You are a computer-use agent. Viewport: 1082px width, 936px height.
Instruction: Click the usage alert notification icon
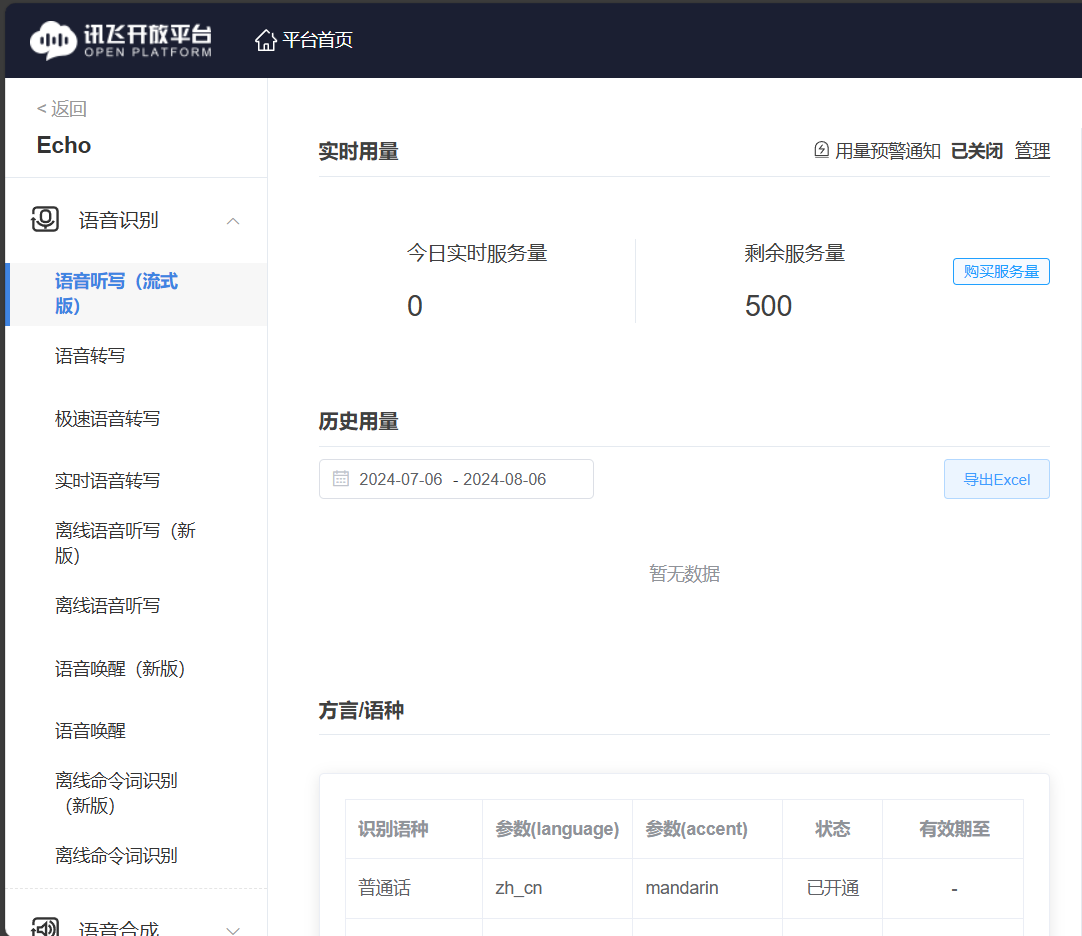tap(820, 148)
